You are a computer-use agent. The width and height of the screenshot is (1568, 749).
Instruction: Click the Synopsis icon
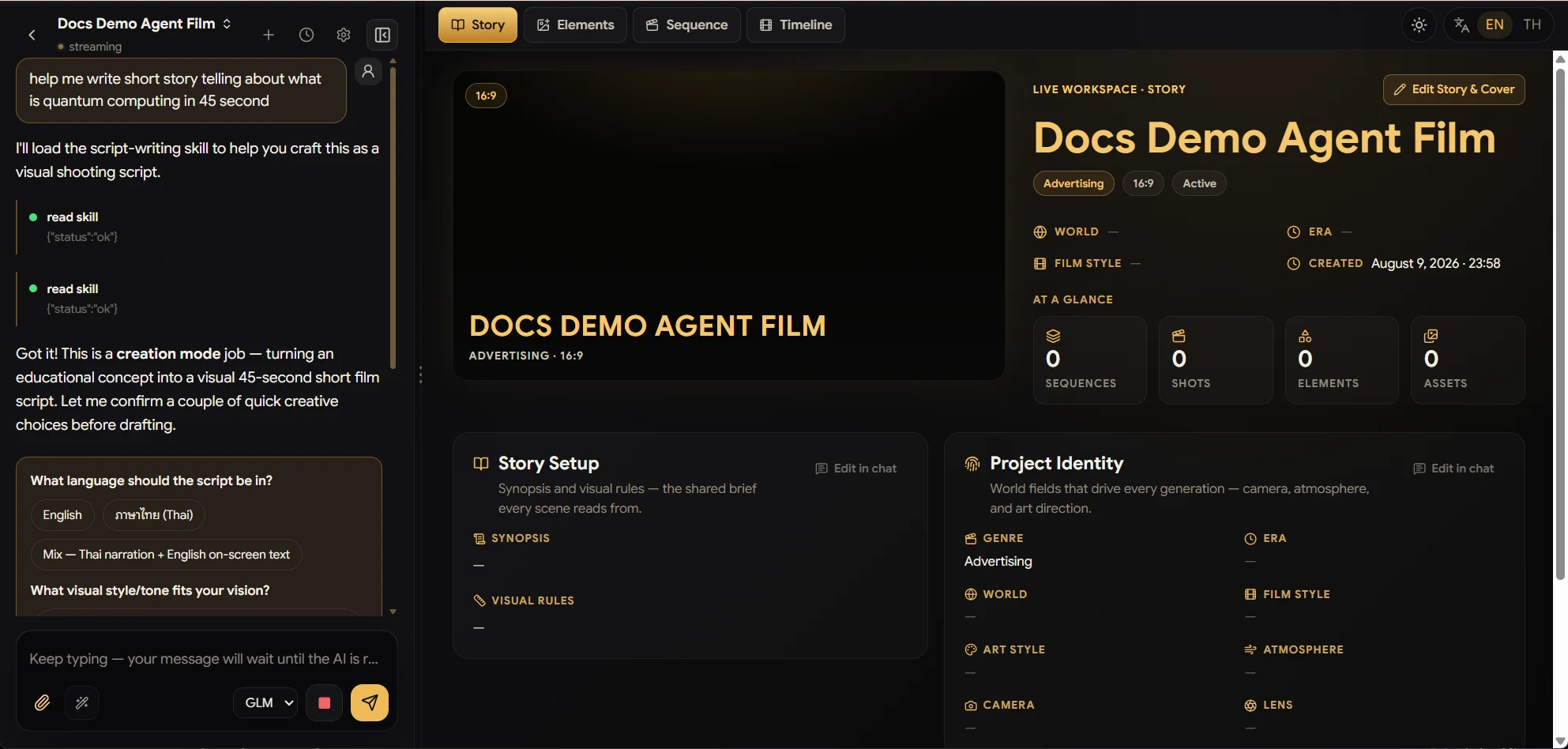(x=479, y=539)
